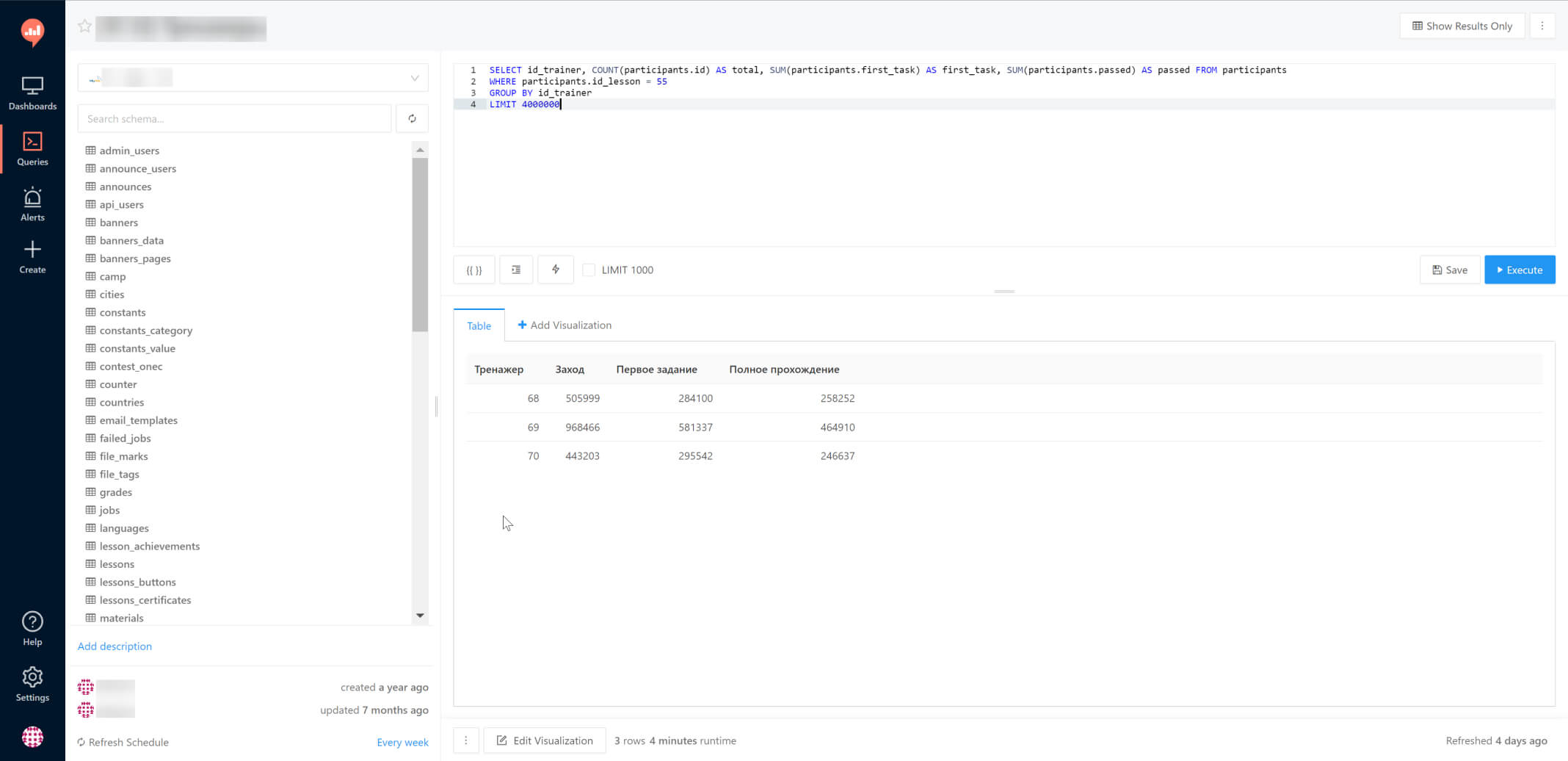Select cell value 968466
This screenshot has height=761, width=1568.
582,427
